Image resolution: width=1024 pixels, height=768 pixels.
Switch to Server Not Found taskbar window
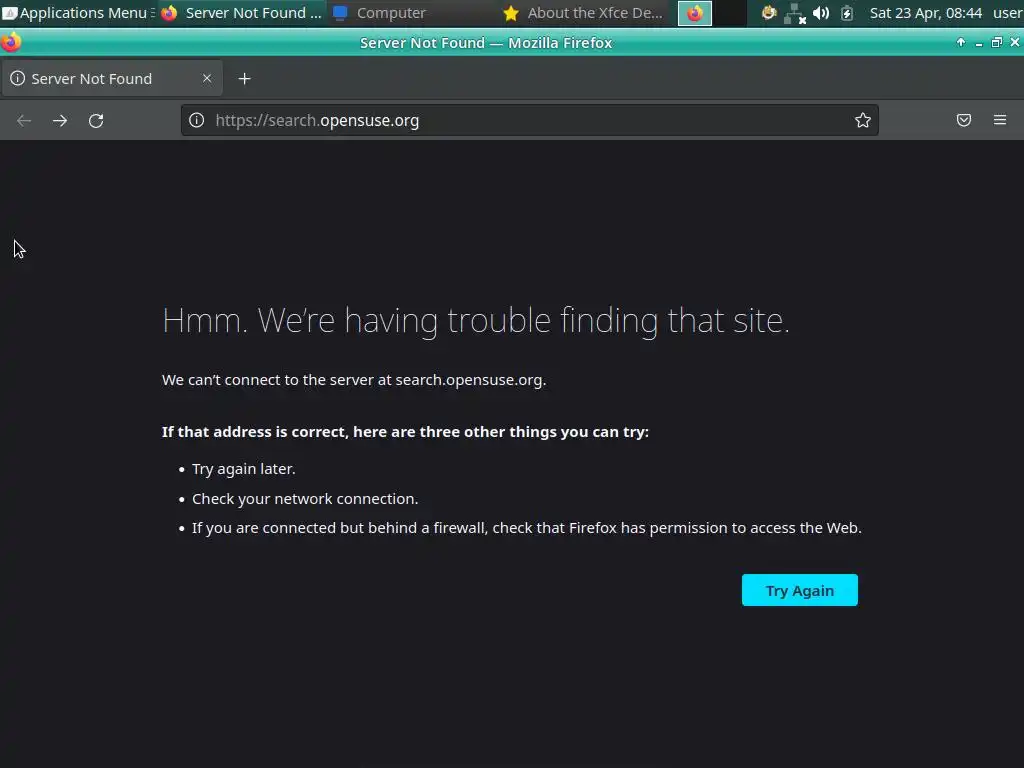click(x=242, y=13)
